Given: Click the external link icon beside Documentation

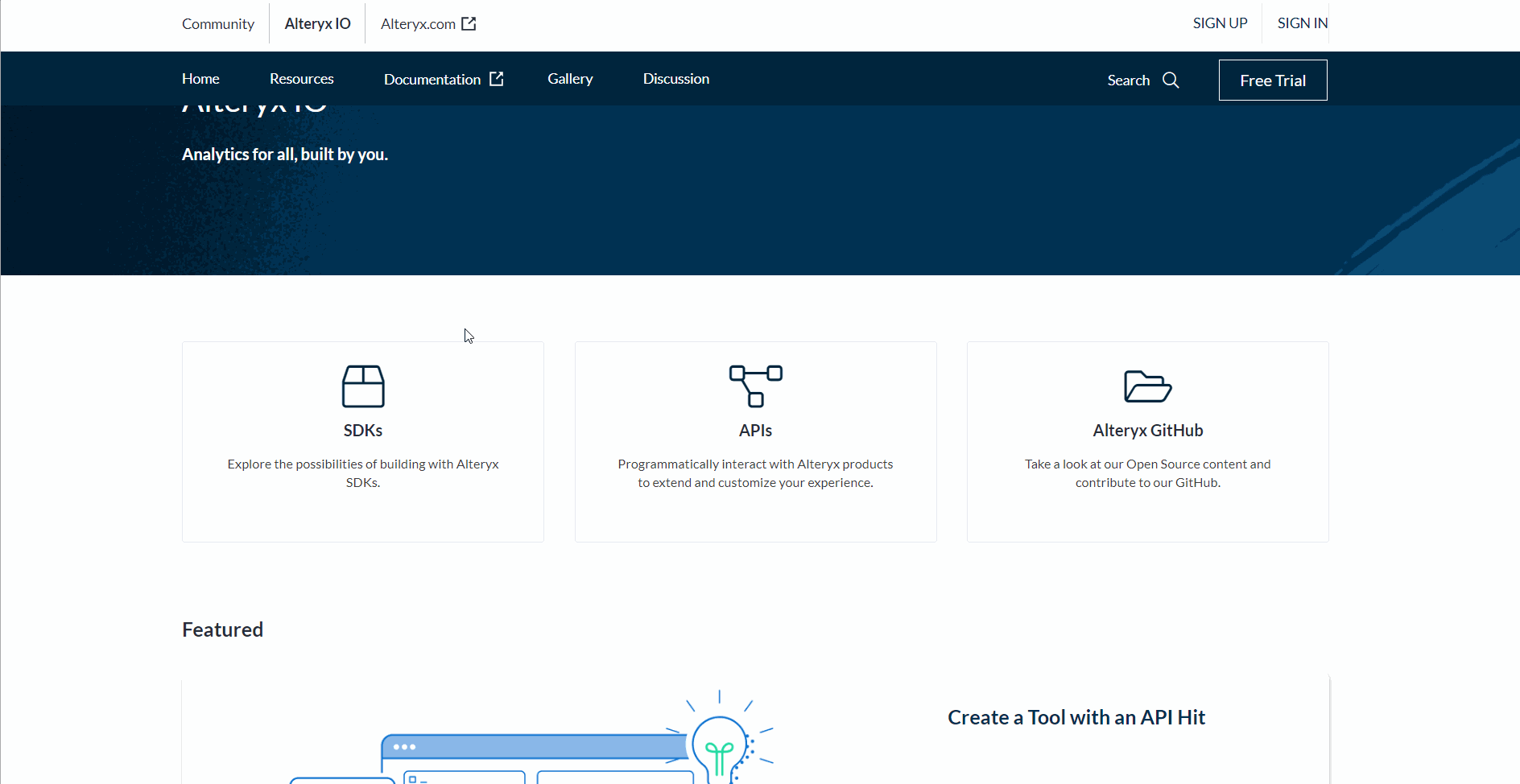Looking at the screenshot, I should (497, 79).
